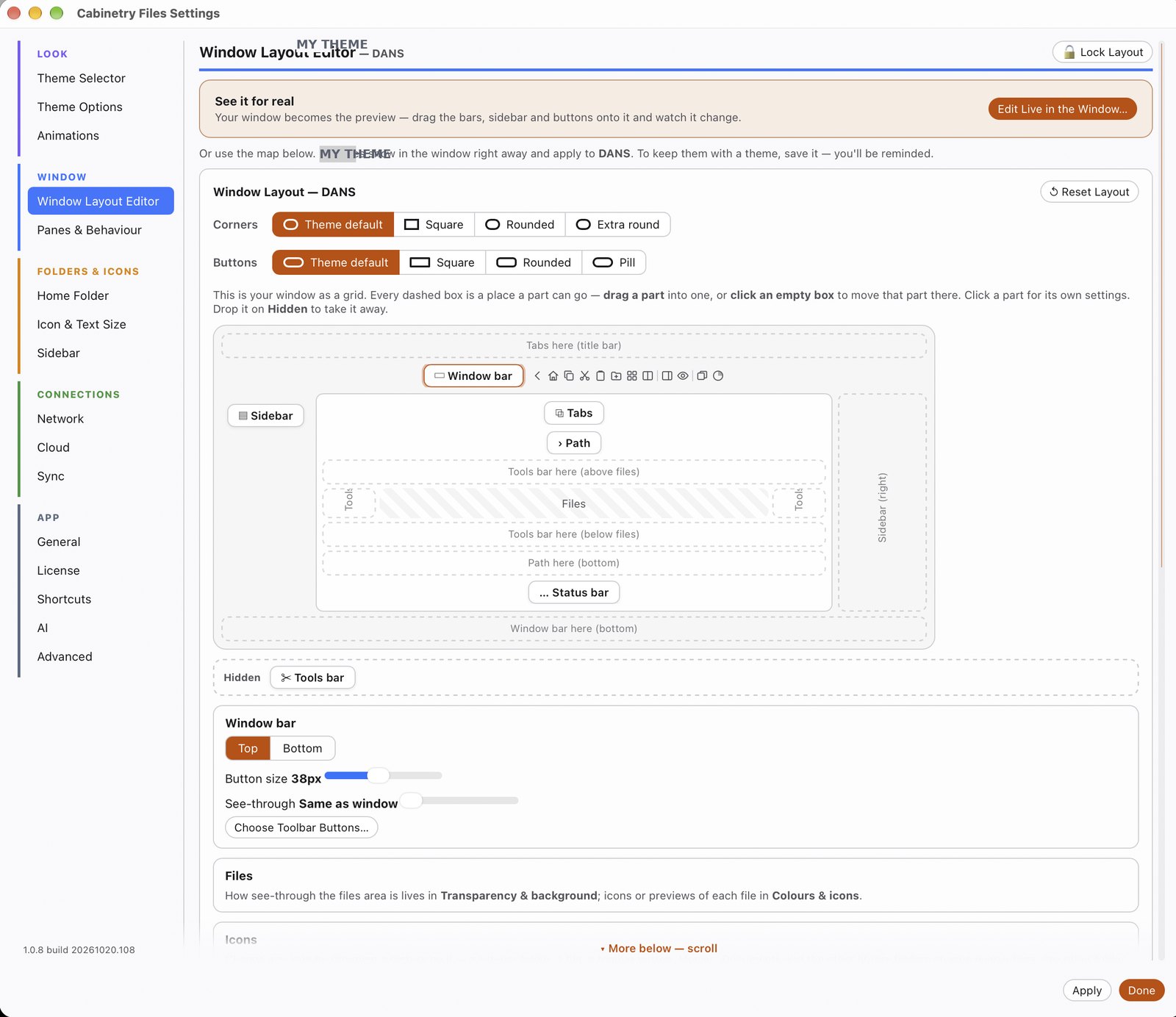Screen dimensions: 1176x1017
Task: Select the Window bar part chip
Action: [x=473, y=375]
